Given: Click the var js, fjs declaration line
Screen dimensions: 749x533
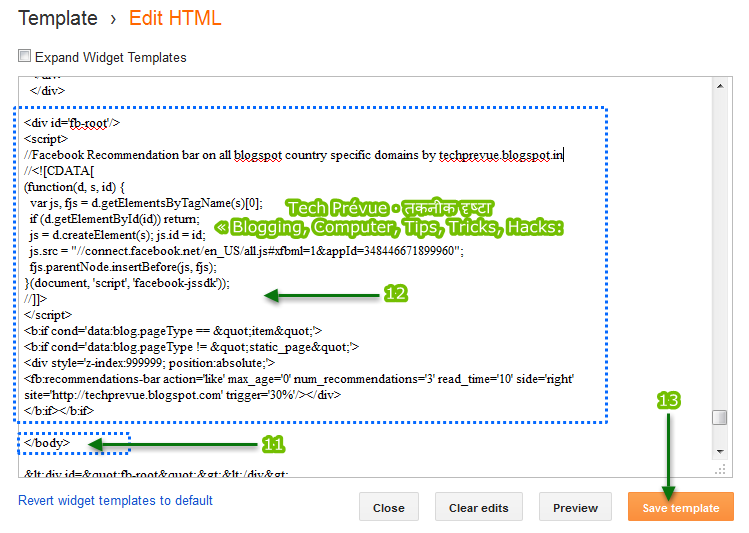Looking at the screenshot, I should tap(146, 203).
